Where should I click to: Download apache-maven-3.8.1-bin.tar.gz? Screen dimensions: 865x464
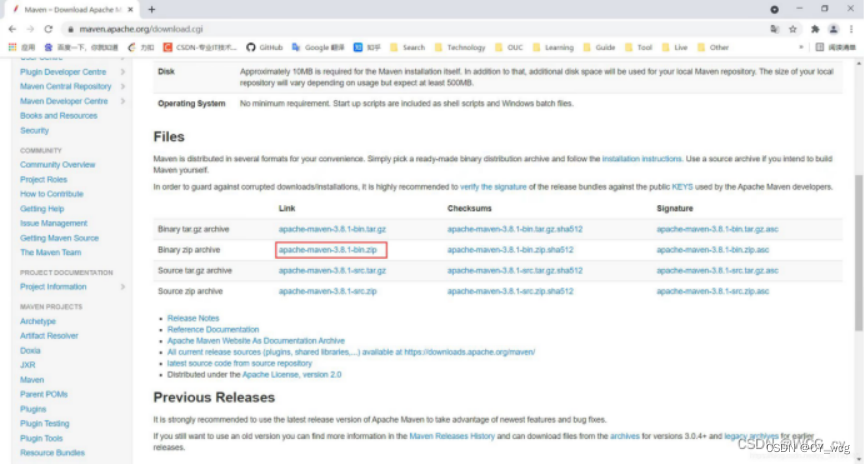pos(332,229)
